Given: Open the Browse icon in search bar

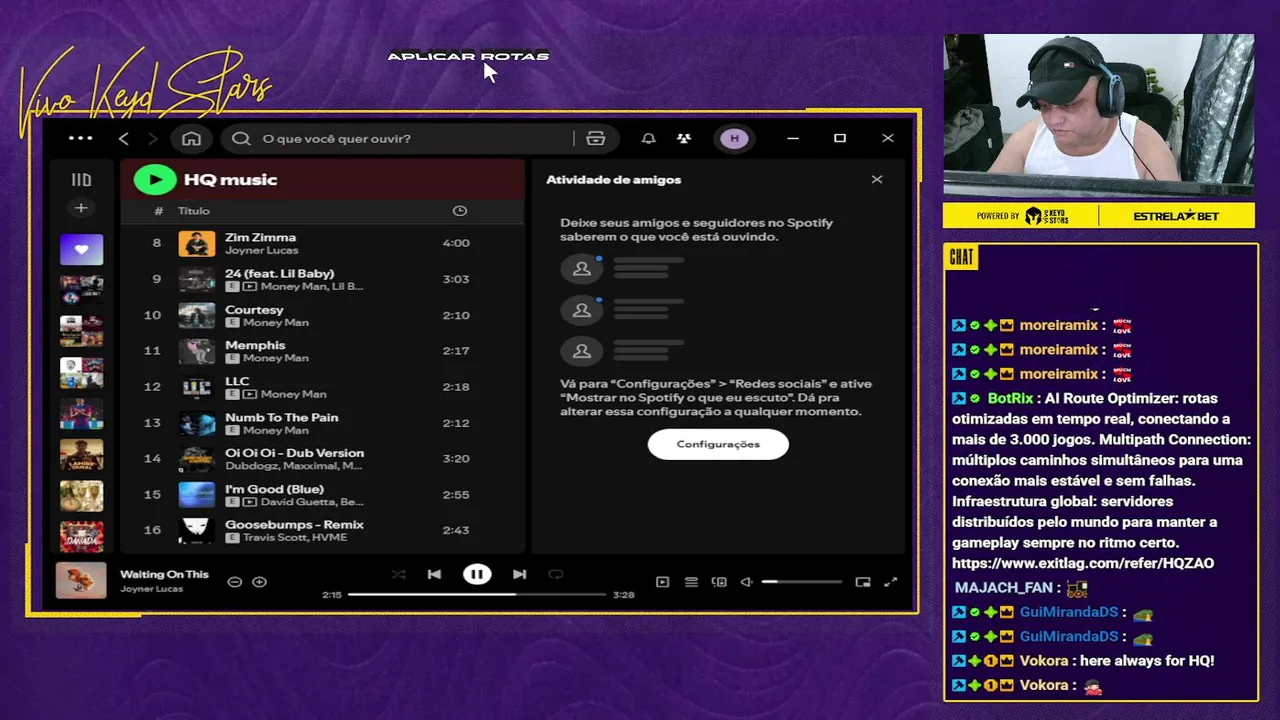Looking at the screenshot, I should tap(596, 138).
